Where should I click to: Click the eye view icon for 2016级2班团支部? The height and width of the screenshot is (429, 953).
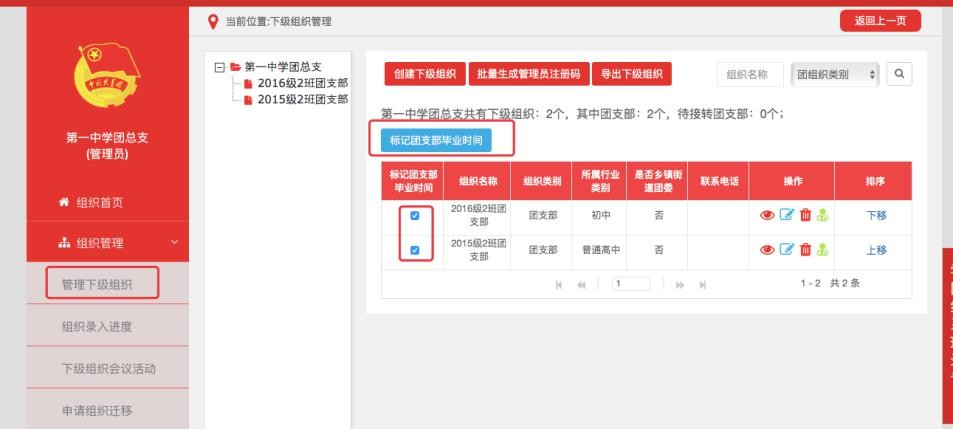pyautogui.click(x=768, y=213)
